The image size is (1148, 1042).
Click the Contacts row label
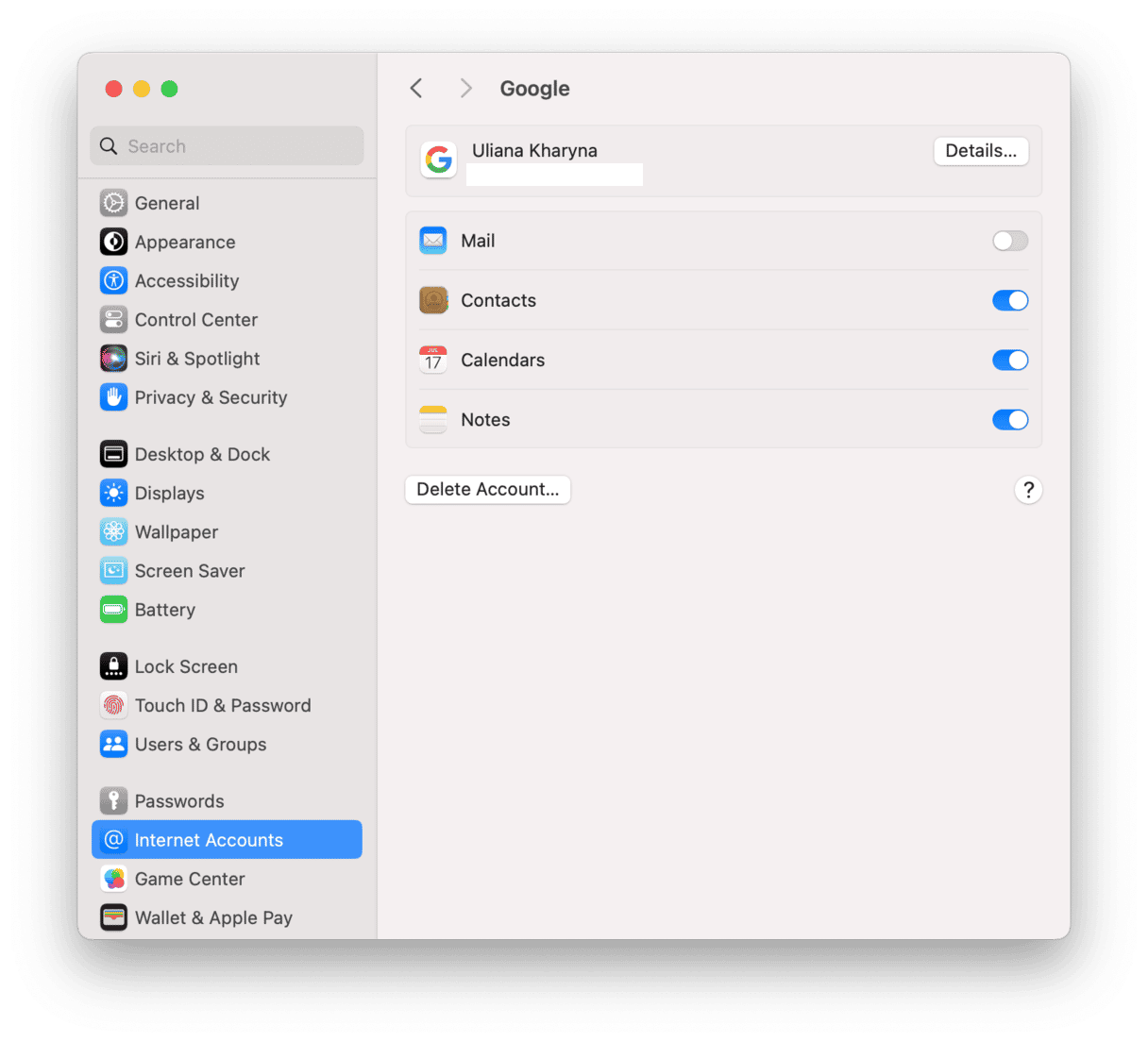pyautogui.click(x=498, y=300)
